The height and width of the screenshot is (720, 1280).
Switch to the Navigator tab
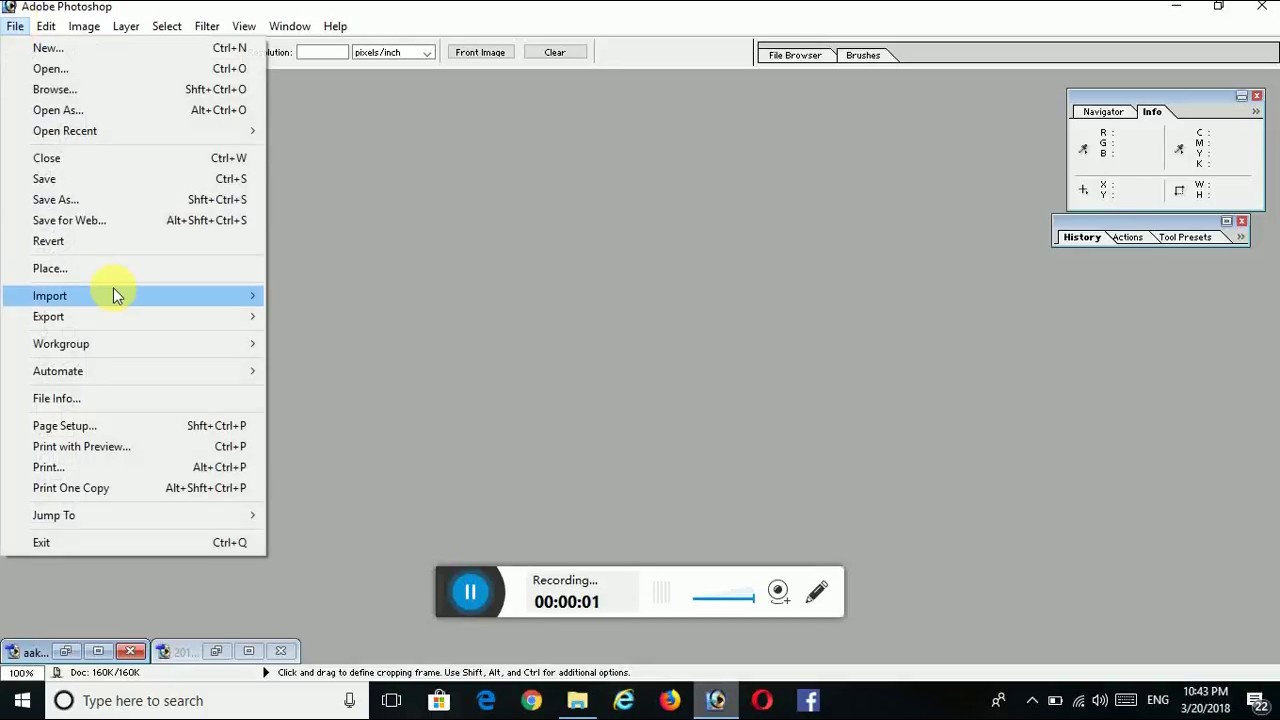click(1103, 112)
